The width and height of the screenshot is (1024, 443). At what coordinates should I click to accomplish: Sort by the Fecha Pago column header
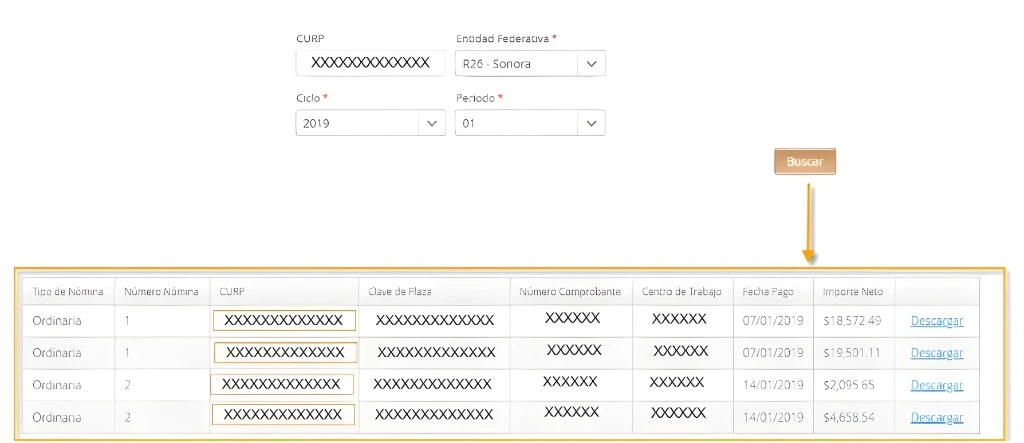(768, 292)
